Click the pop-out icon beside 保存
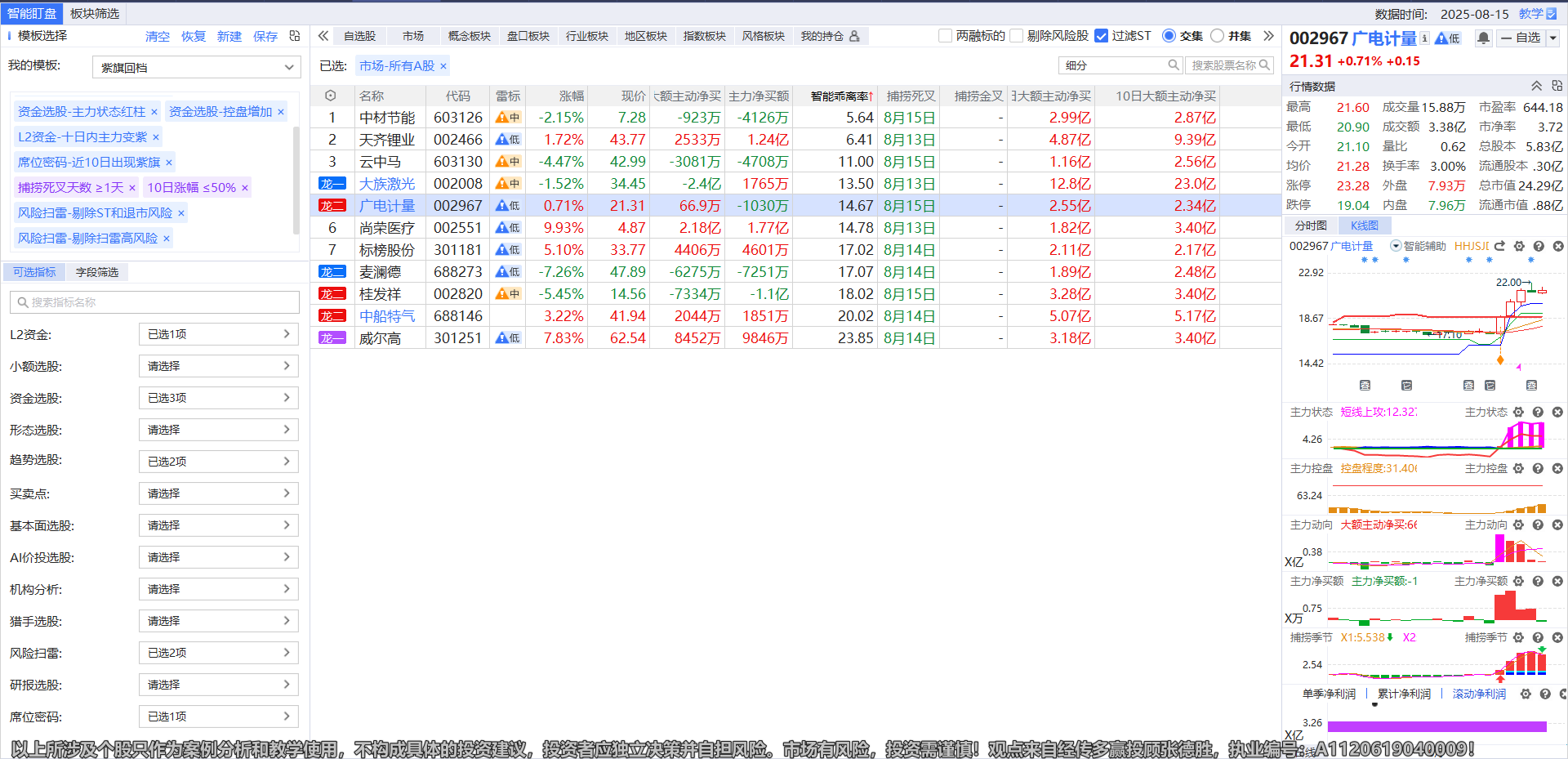This screenshot has width=1568, height=759. 295,36
